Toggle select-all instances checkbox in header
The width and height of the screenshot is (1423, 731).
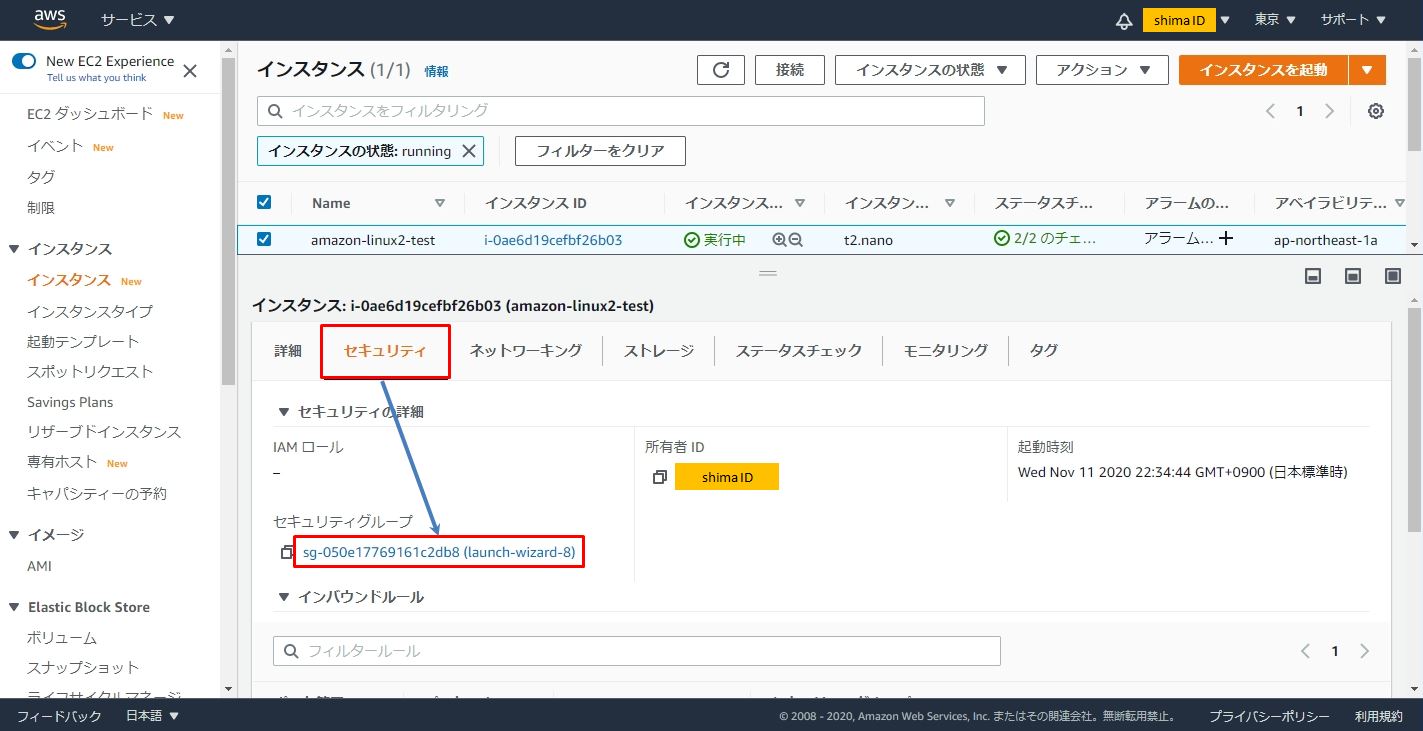point(264,202)
